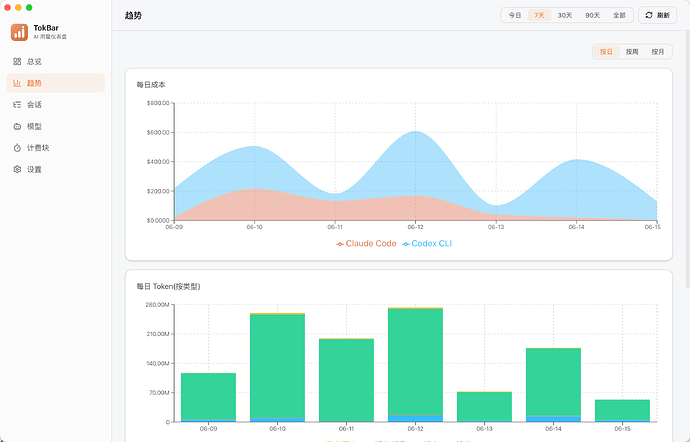690x442 pixels.
Task: Click the 刷新 refresh arrows icon
Action: (x=649, y=15)
